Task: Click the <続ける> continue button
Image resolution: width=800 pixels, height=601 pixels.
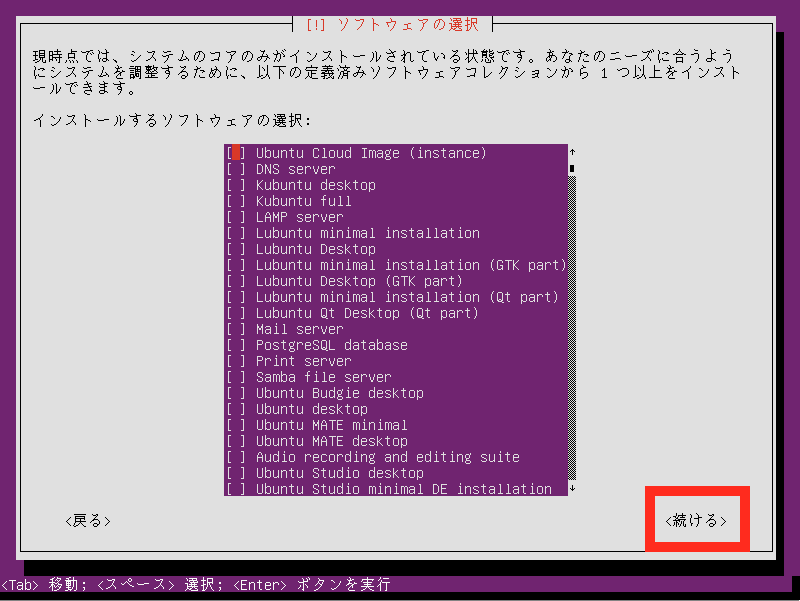Action: click(x=696, y=520)
